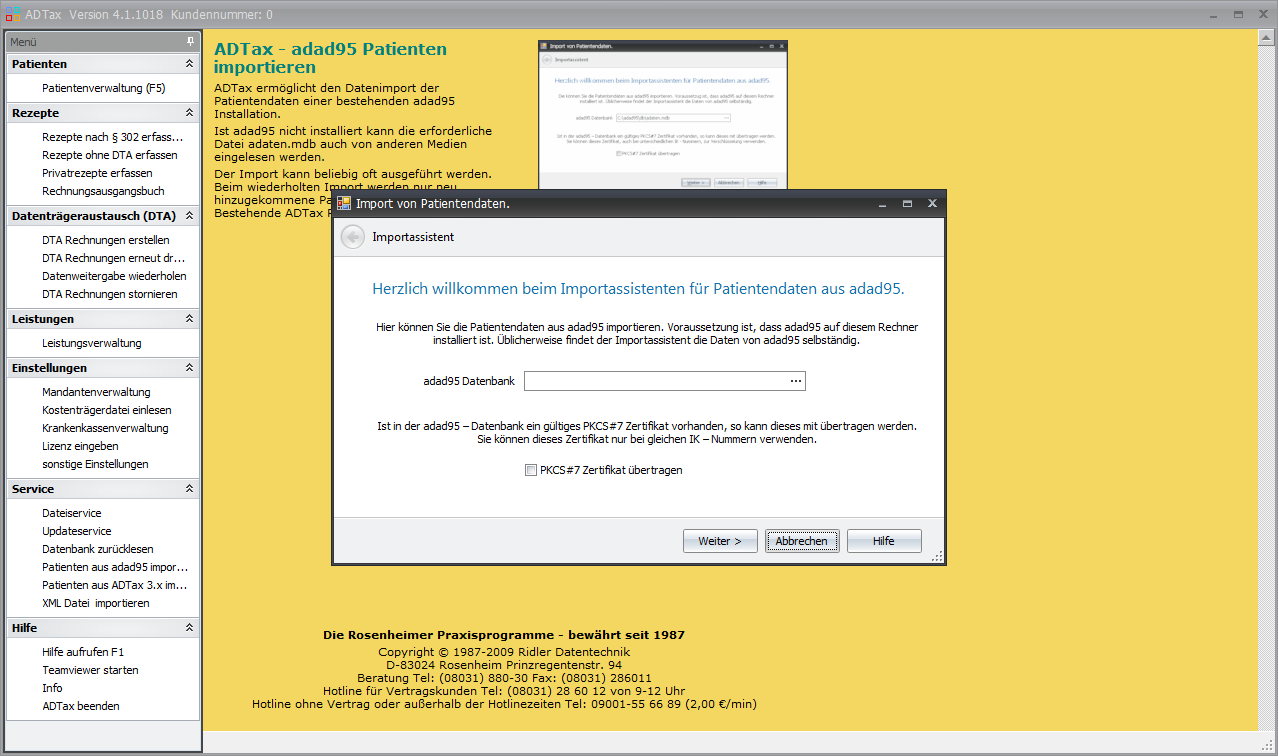Screen dimensions: 1278x756
Task: Collapse the Service menu section
Action: tap(189, 489)
